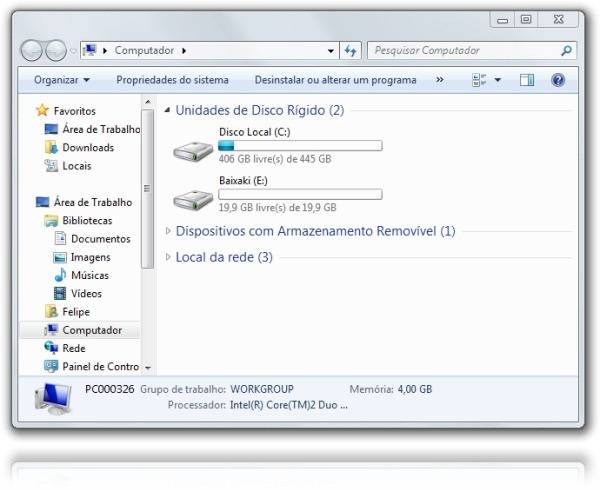This screenshot has height=490, width=600.
Task: Open dropdown arrow after Computador breadcrumb
Action: tap(184, 50)
